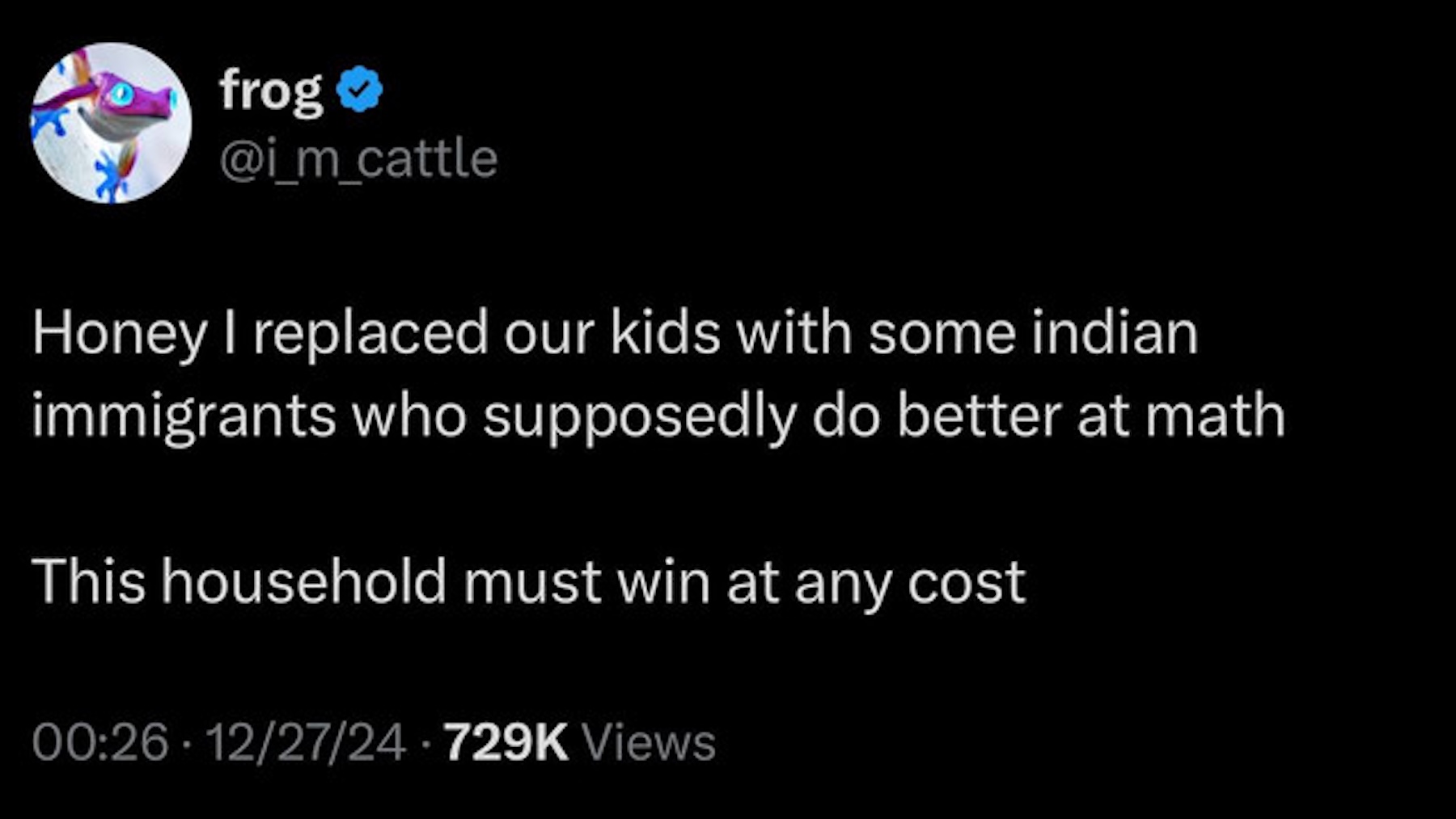Open the frog profile avatar picture
Screen dimensions: 1456x819
[112, 123]
